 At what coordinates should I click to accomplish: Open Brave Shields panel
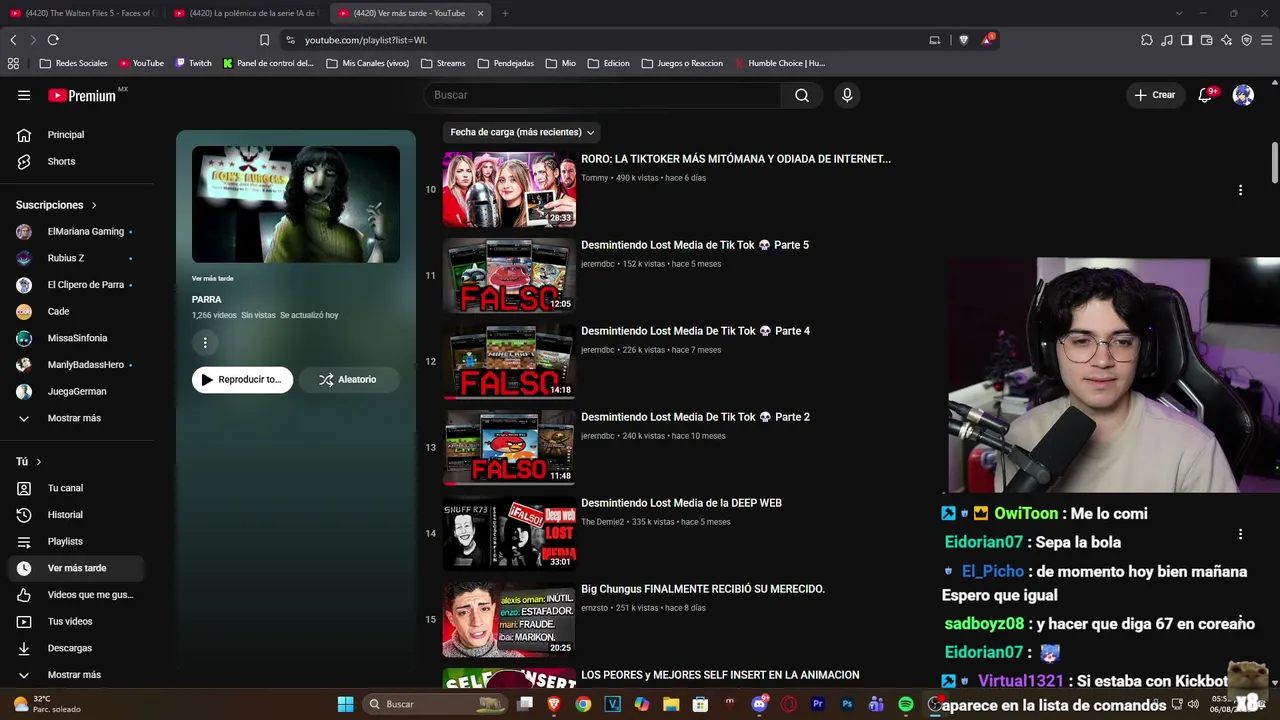click(963, 40)
